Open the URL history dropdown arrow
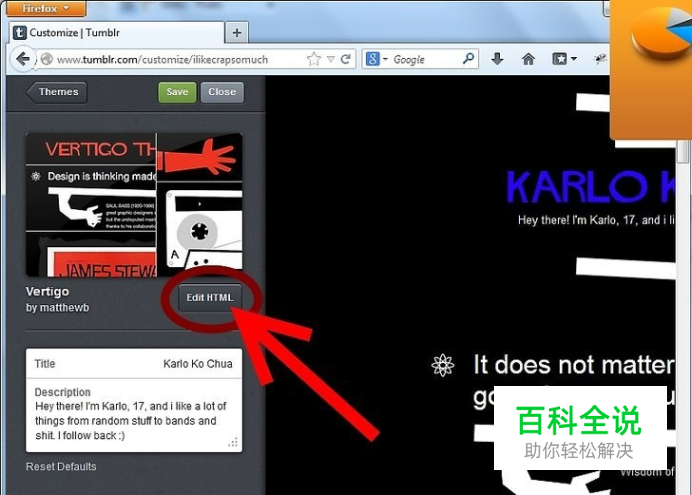This screenshot has height=495, width=692. tap(331, 59)
